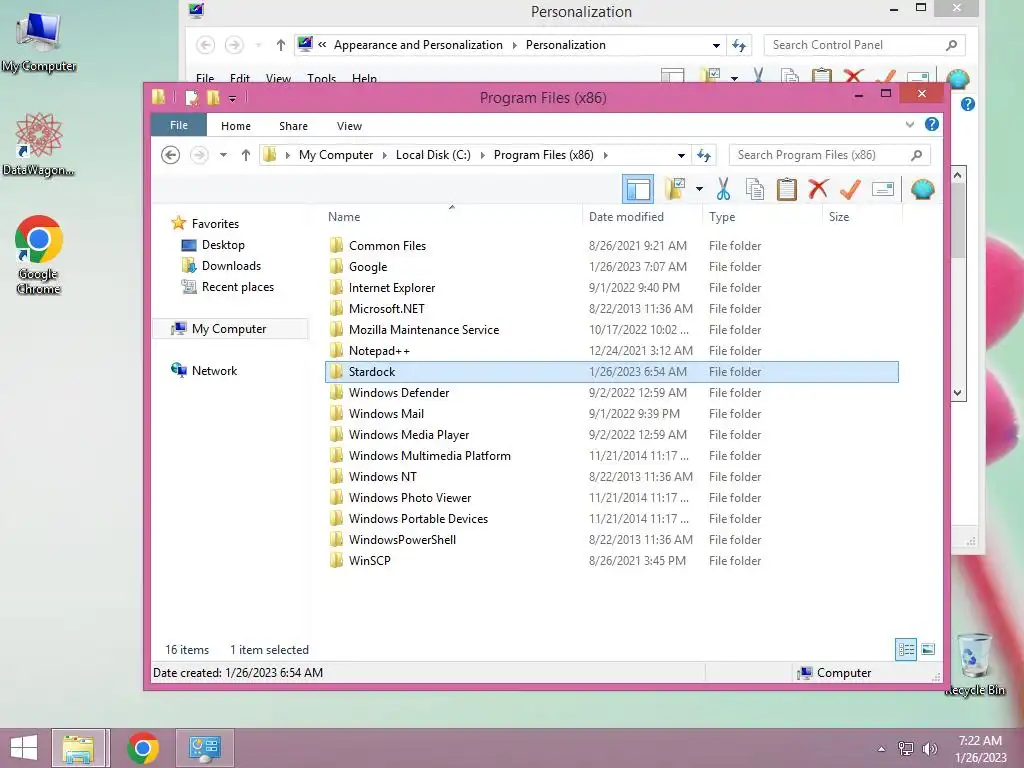Viewport: 1024px width, 768px height.
Task: Click the New folder icon in quick access toolbar
Action: tap(213, 98)
